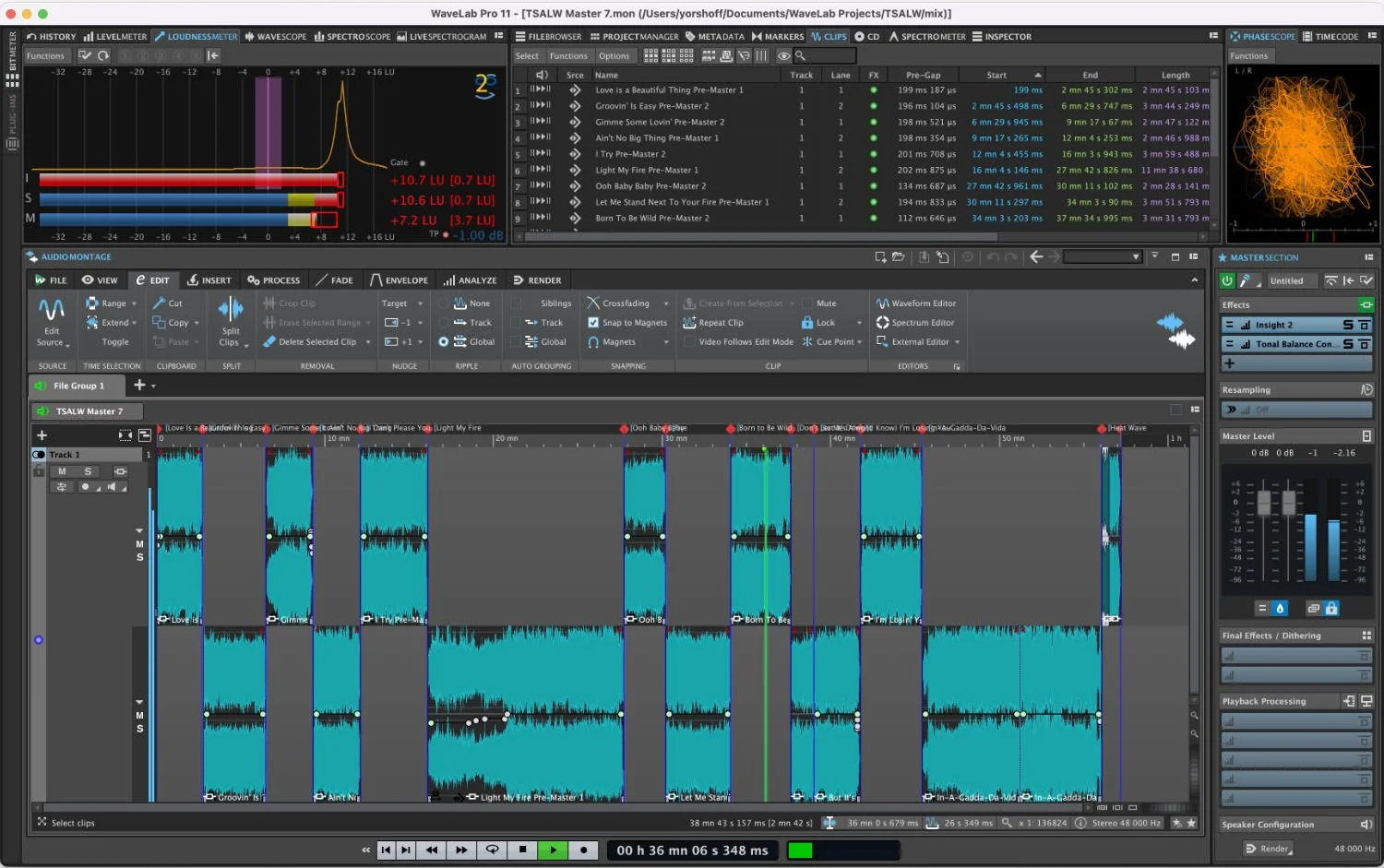The height and width of the screenshot is (868, 1384).
Task: Open the Copy dropdown arrow
Action: 197,323
